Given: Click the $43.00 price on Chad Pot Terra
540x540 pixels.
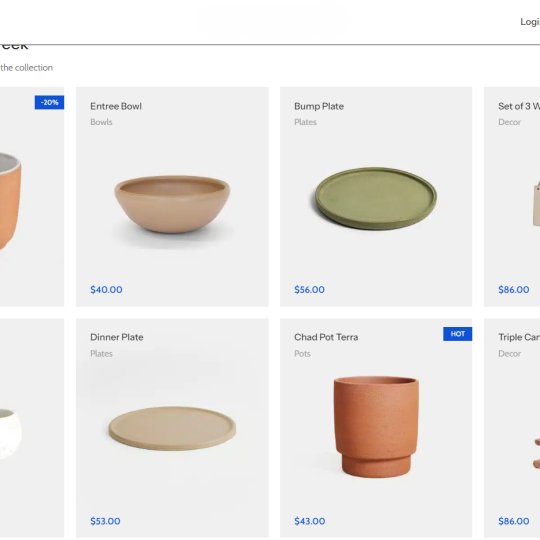Looking at the screenshot, I should pos(310,521).
